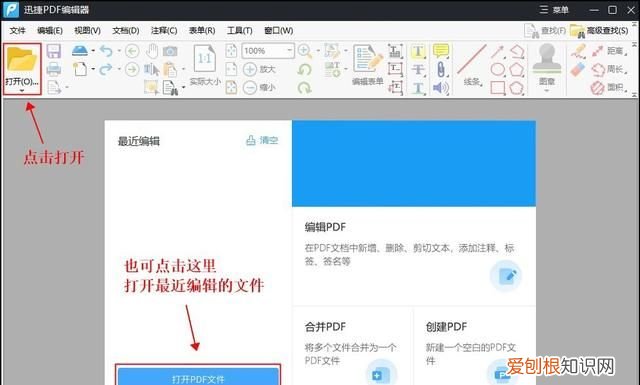
Task: Select the Hand tool
Action: pyautogui.click(x=152, y=51)
